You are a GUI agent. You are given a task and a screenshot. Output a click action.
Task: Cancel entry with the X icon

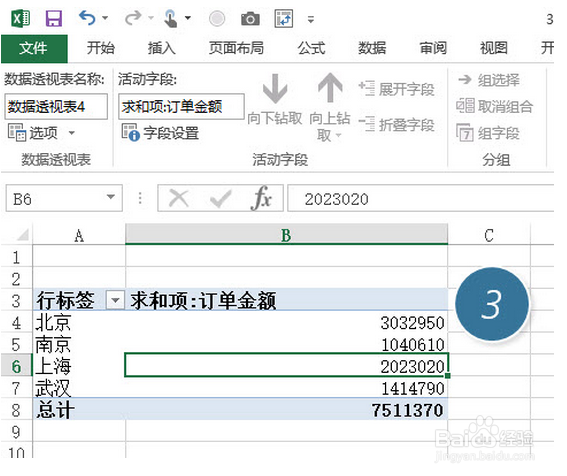pyautogui.click(x=179, y=199)
